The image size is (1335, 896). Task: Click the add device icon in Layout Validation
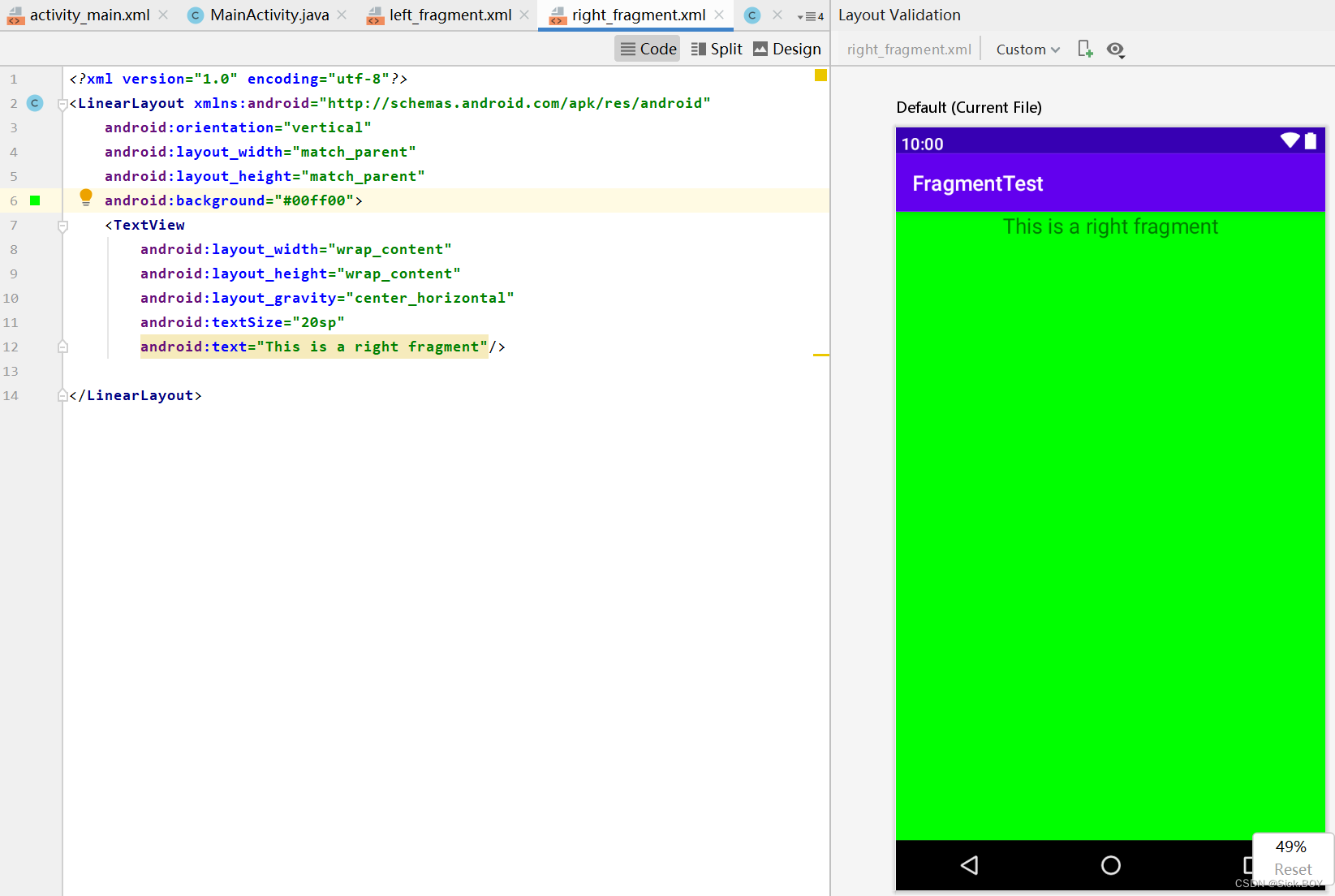(x=1085, y=49)
